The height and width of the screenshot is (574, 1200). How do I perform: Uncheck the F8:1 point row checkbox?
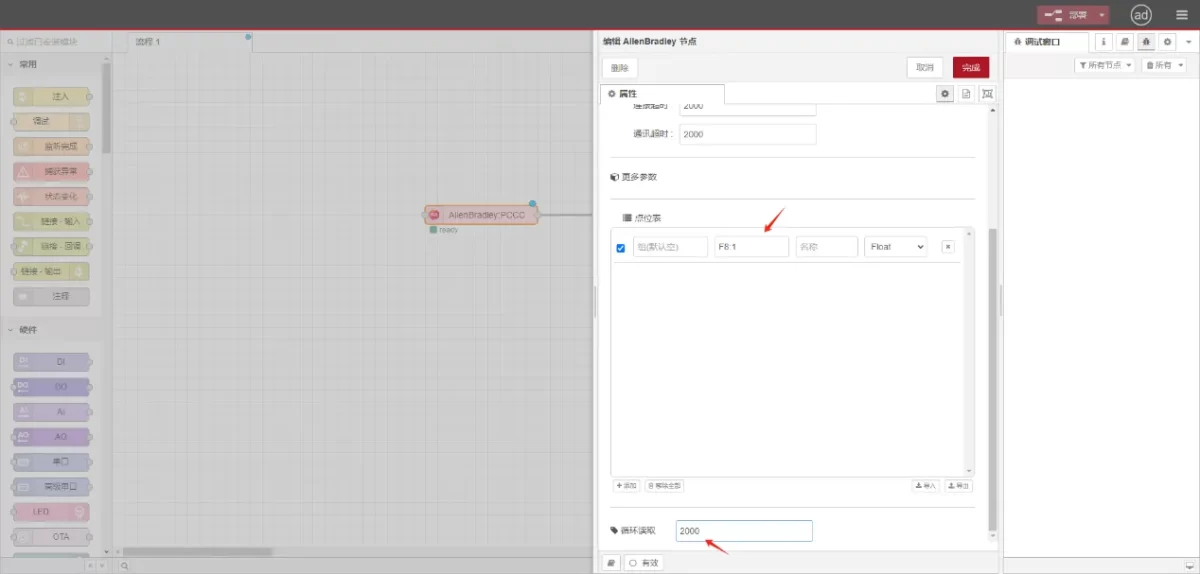pyautogui.click(x=621, y=248)
